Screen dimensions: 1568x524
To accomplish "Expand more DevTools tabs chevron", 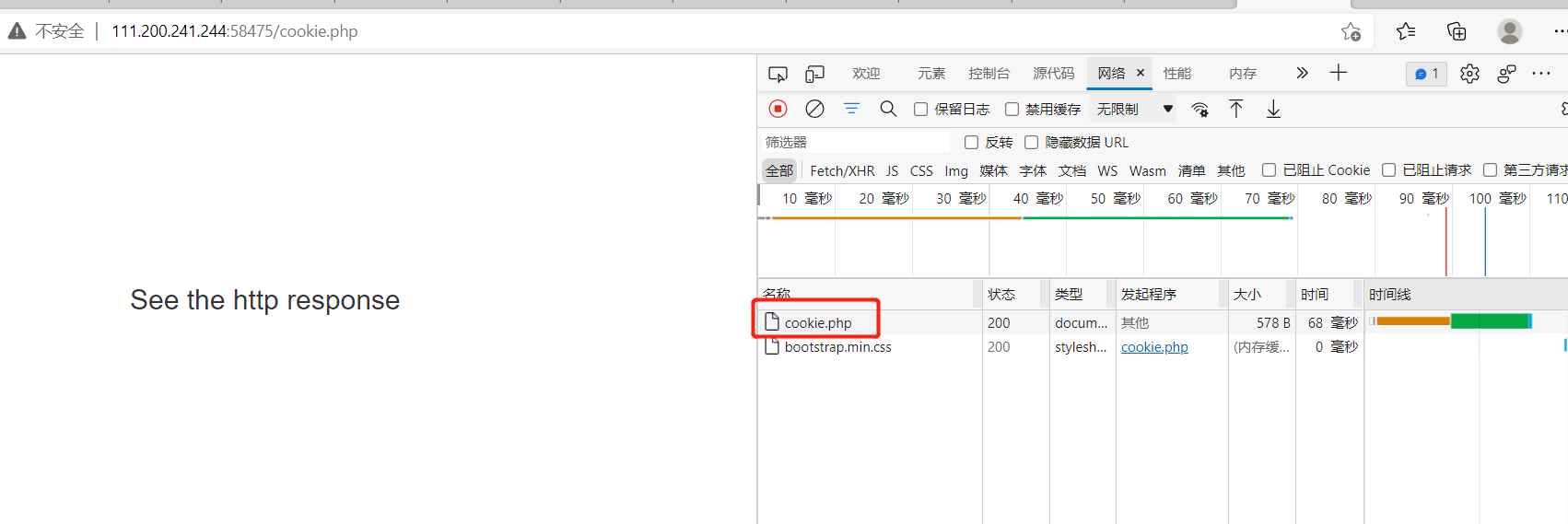I will [x=1301, y=74].
